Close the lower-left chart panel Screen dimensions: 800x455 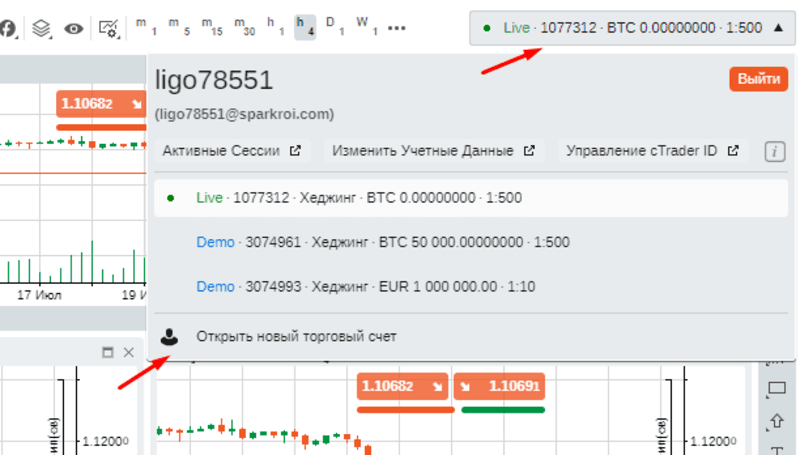[x=129, y=352]
